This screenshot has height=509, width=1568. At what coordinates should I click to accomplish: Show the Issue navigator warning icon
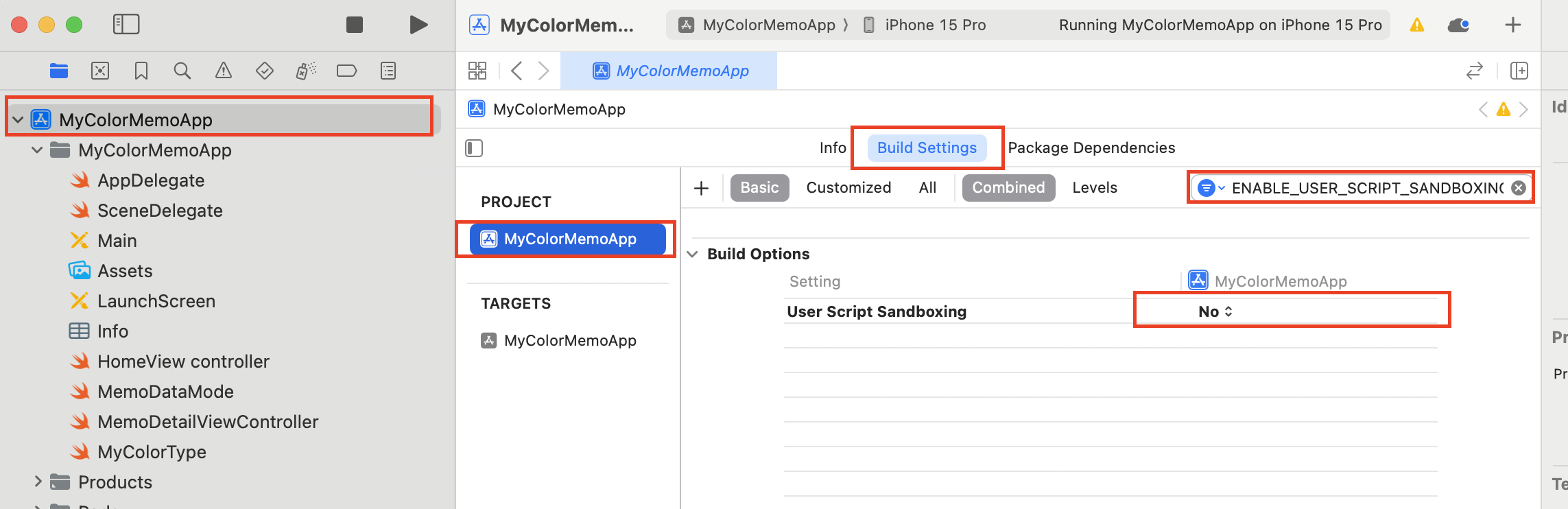tap(224, 71)
